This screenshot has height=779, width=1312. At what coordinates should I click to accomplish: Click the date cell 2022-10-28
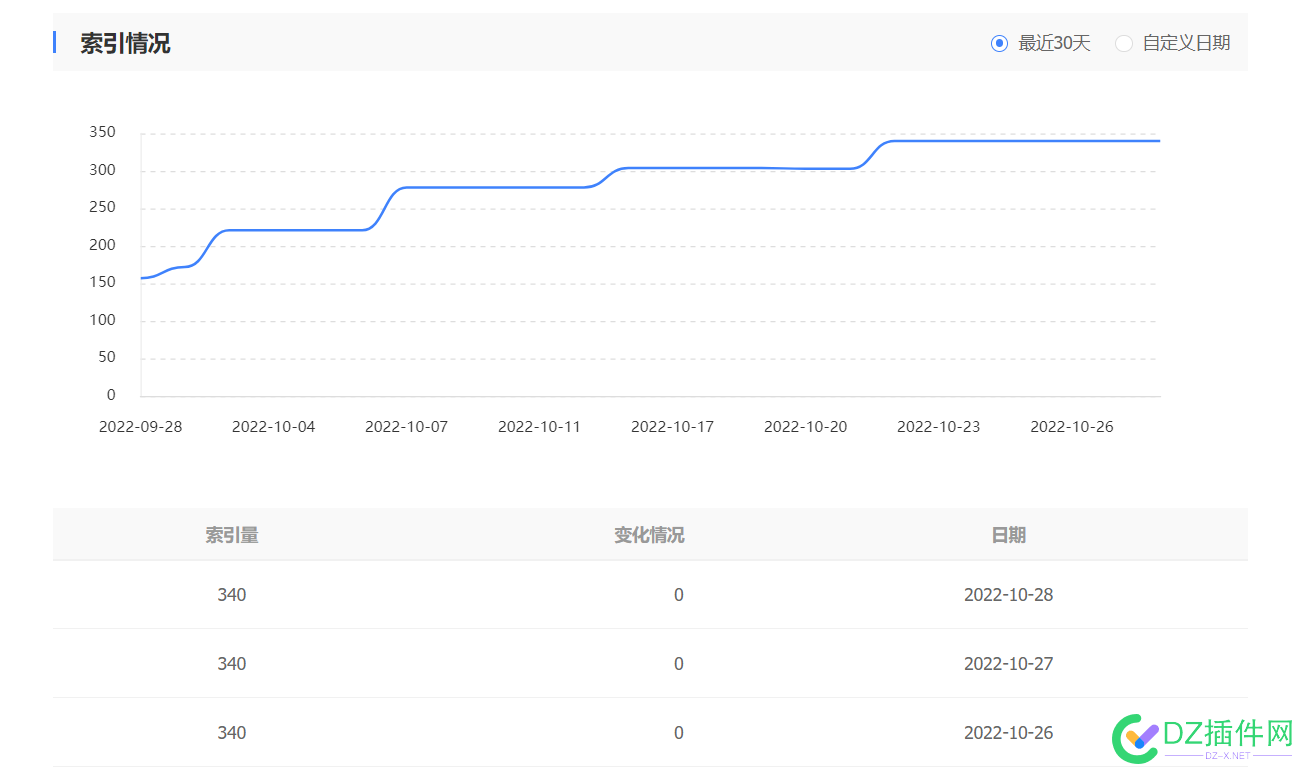[x=1008, y=595]
